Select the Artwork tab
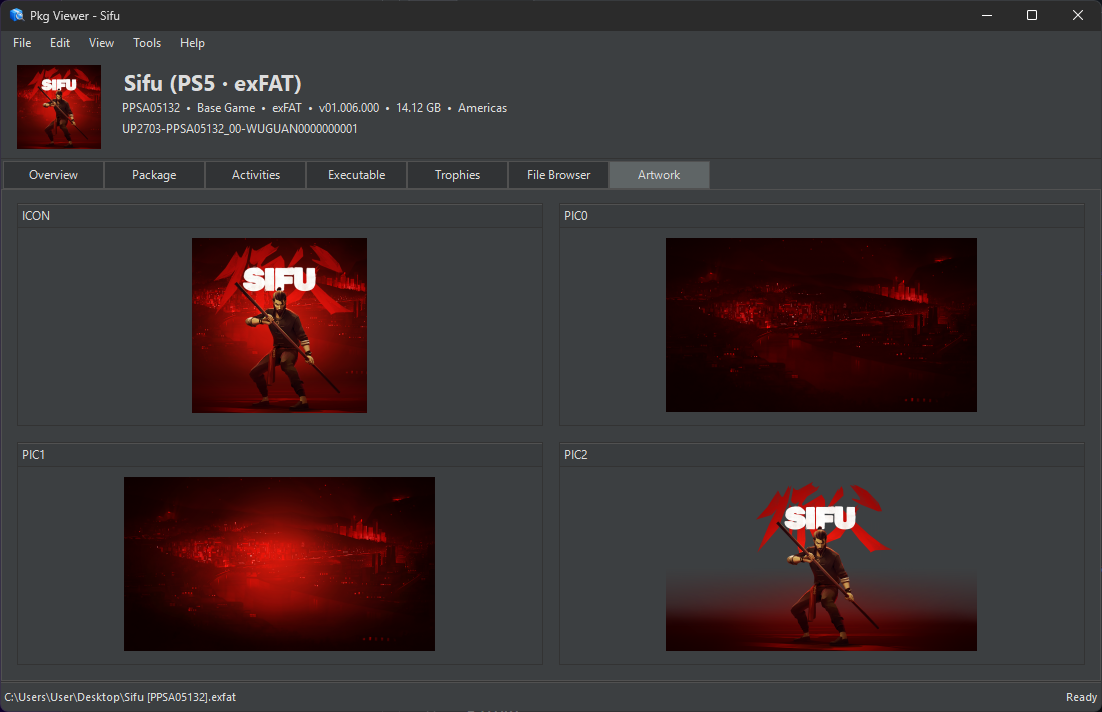Image resolution: width=1102 pixels, height=712 pixels. (659, 175)
